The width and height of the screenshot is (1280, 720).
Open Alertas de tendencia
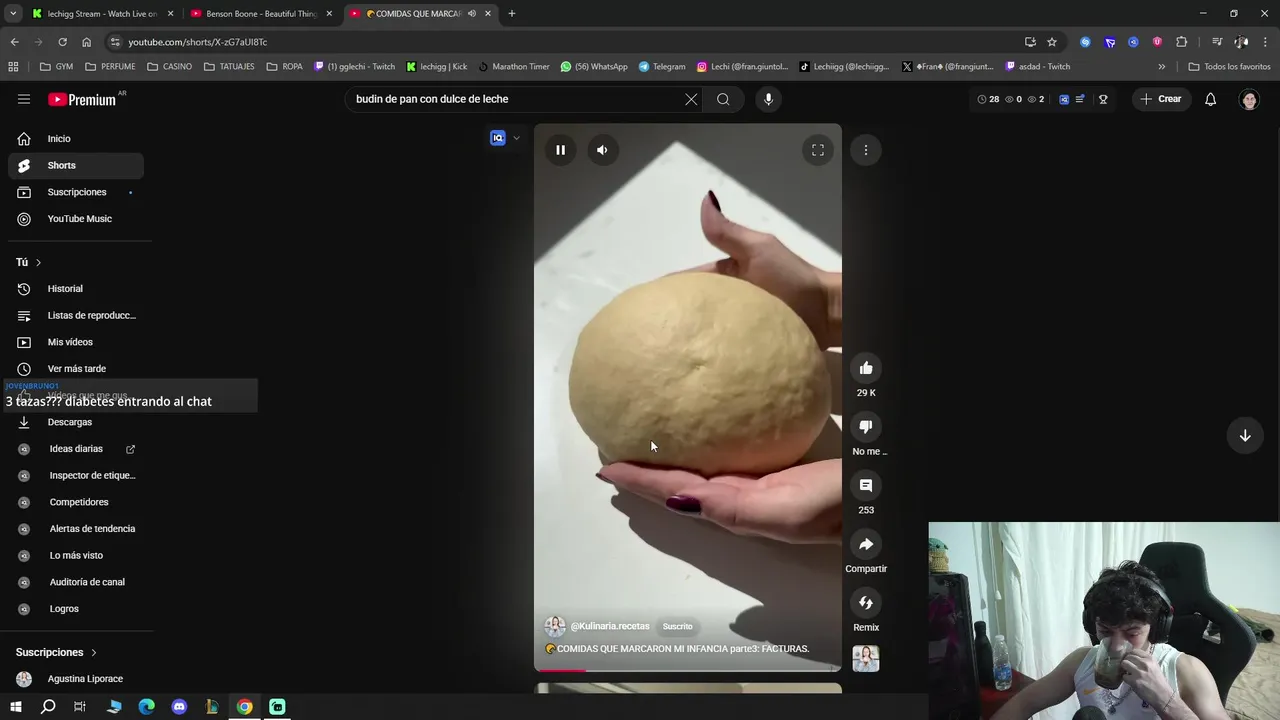pyautogui.click(x=76, y=529)
